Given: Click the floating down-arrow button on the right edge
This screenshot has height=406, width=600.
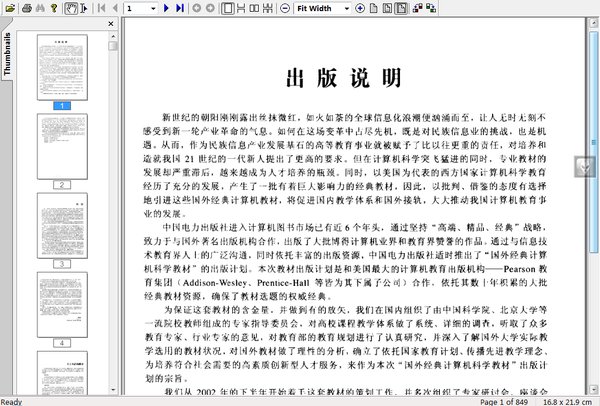Looking at the screenshot, I should point(585,166).
